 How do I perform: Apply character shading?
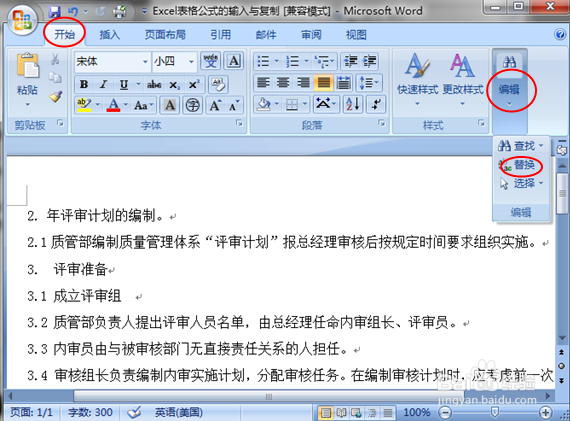[169, 105]
